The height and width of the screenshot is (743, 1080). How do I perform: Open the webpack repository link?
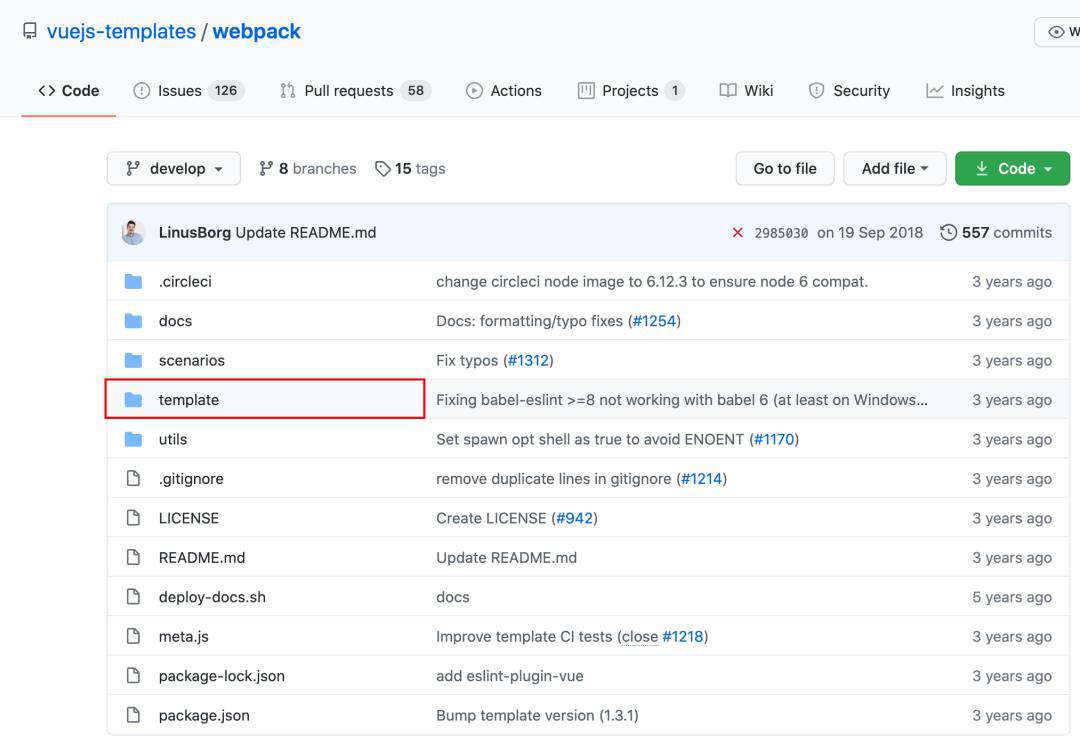(x=256, y=32)
